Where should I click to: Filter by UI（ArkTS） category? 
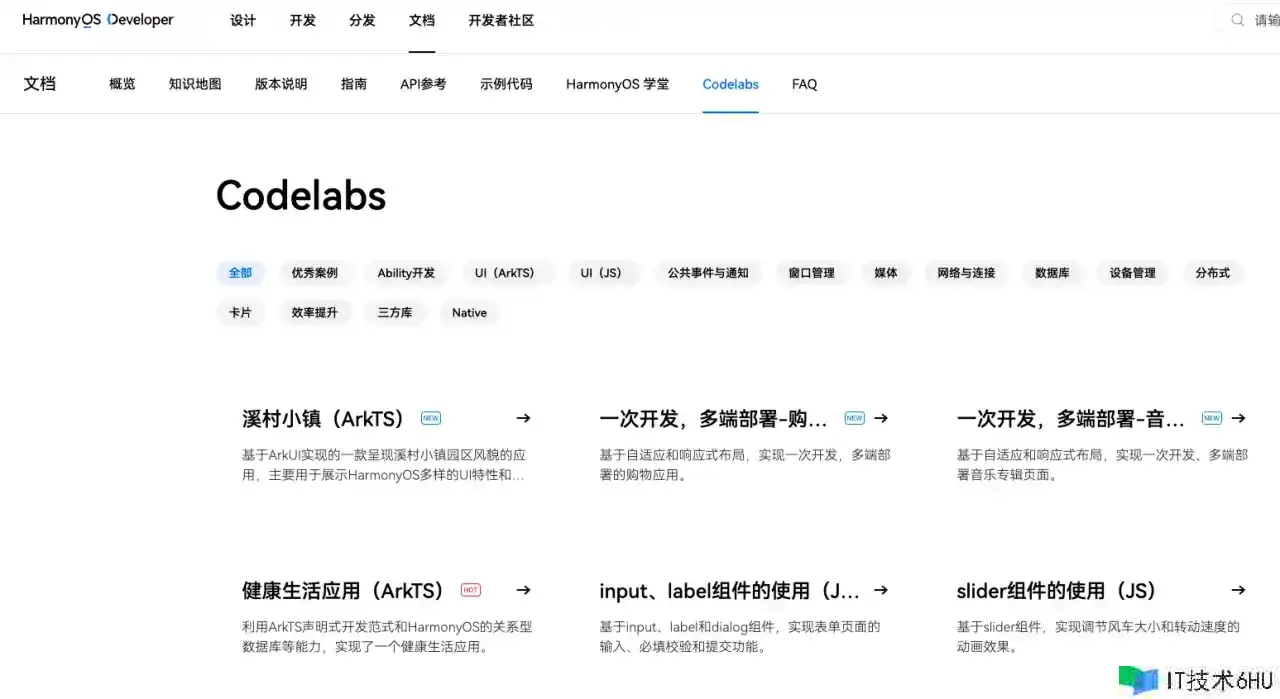[505, 273]
